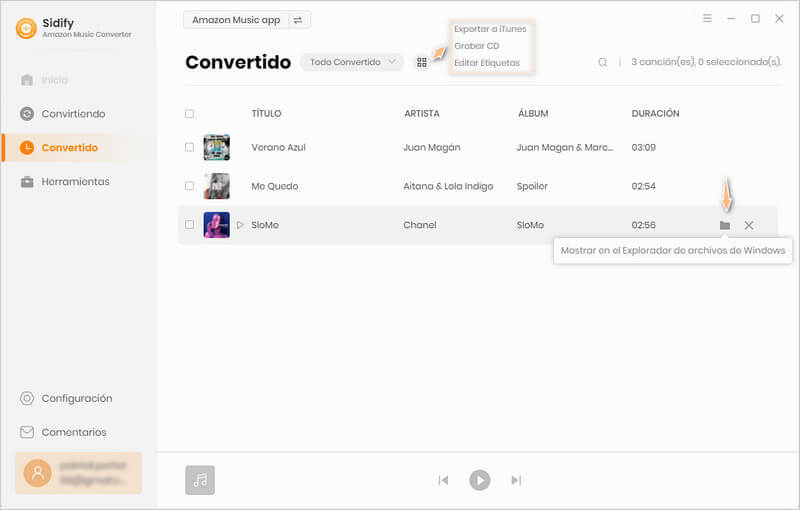This screenshot has width=800, height=510.
Task: Click the Spoiler album cell
Action: [x=532, y=186]
